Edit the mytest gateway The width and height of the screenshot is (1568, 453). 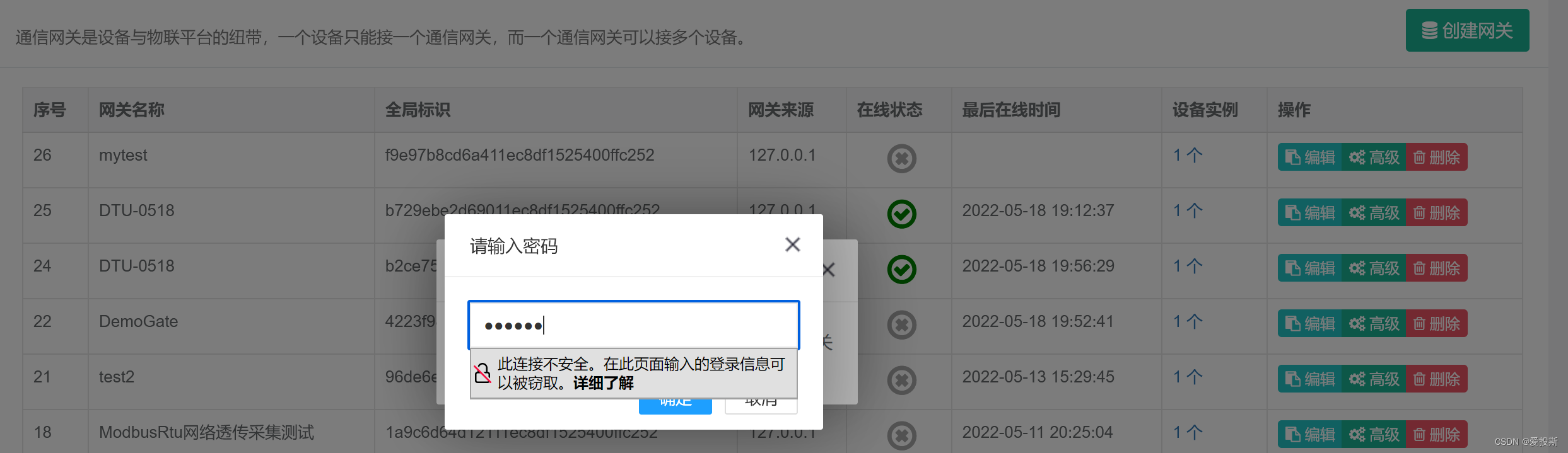[1310, 157]
